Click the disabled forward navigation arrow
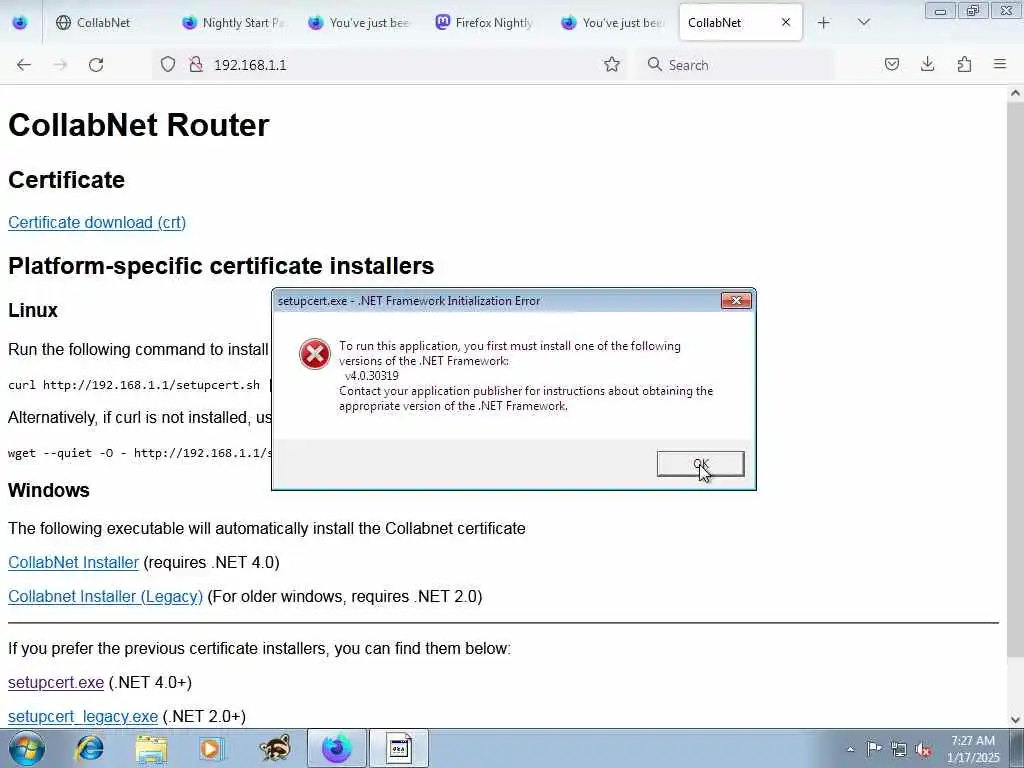 click(60, 65)
